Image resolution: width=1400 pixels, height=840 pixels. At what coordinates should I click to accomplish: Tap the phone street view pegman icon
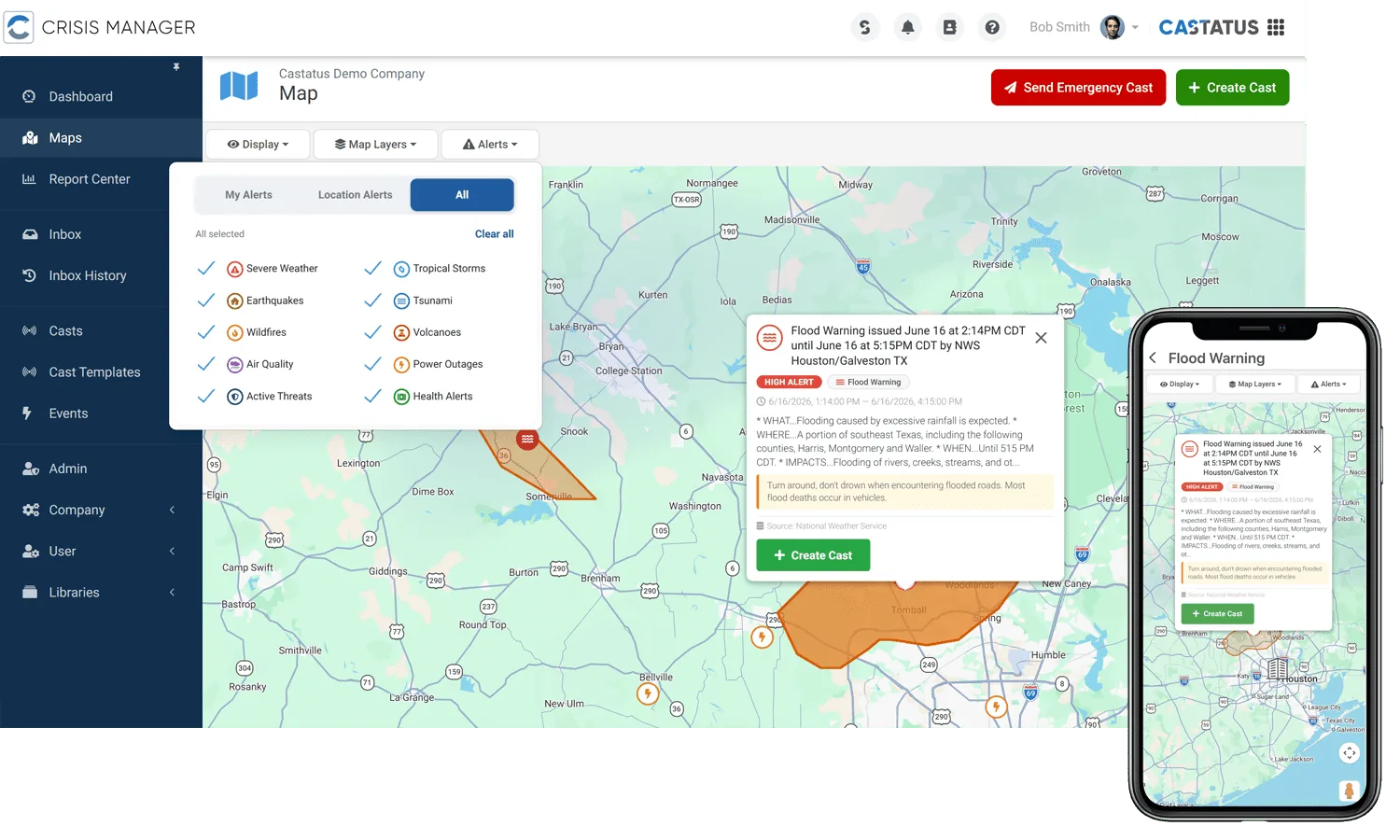tap(1349, 791)
